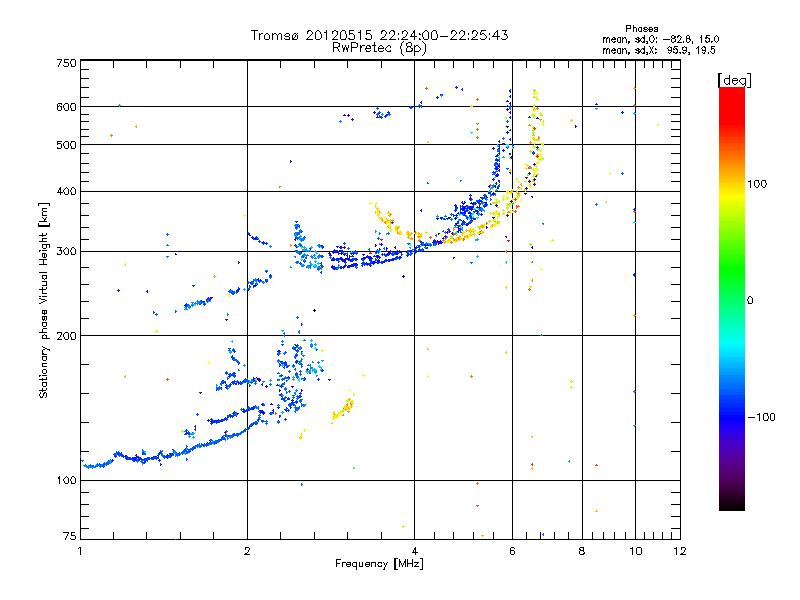Click the y-axis label '75'
800x600 pixels.
tap(70, 536)
